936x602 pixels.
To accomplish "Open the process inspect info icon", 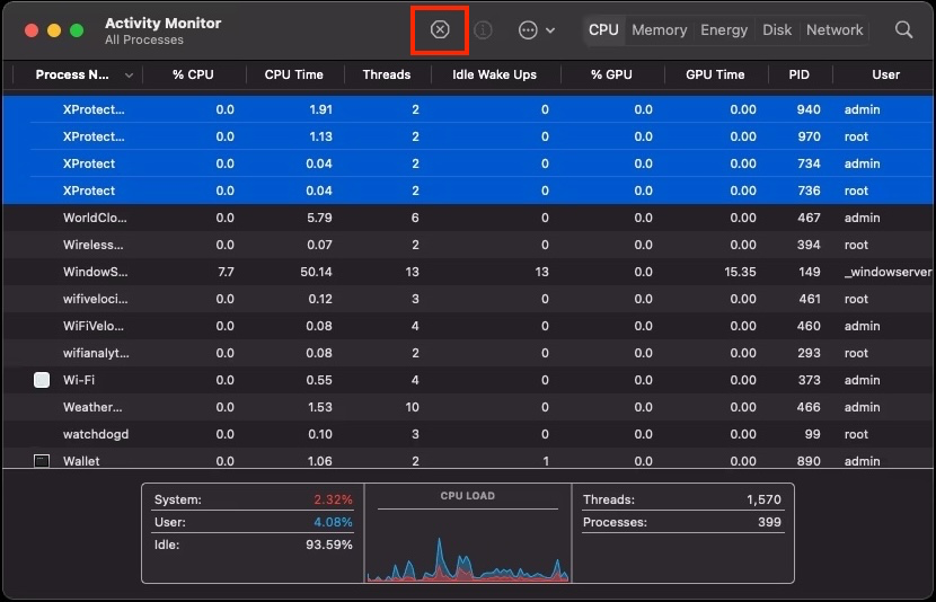I will coord(484,30).
